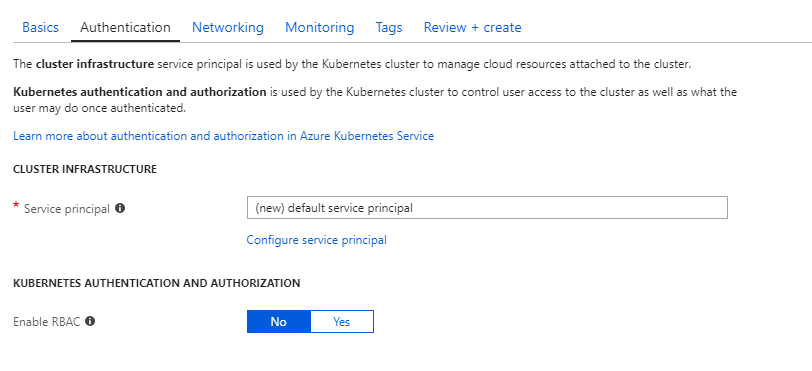
Task: Click the Enable RBAC label text
Action: click(x=47, y=322)
